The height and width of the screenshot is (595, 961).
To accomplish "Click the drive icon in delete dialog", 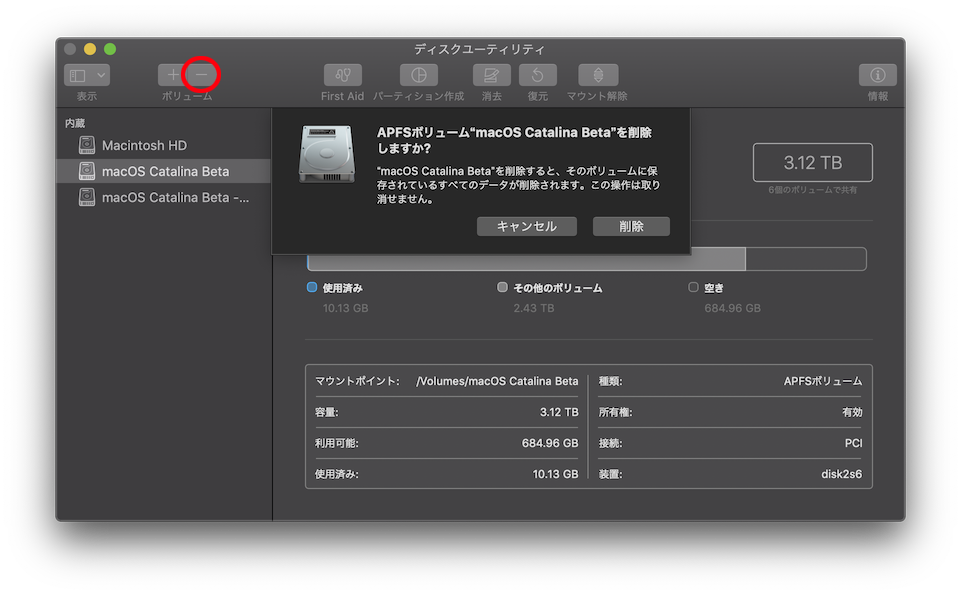I will coord(327,154).
